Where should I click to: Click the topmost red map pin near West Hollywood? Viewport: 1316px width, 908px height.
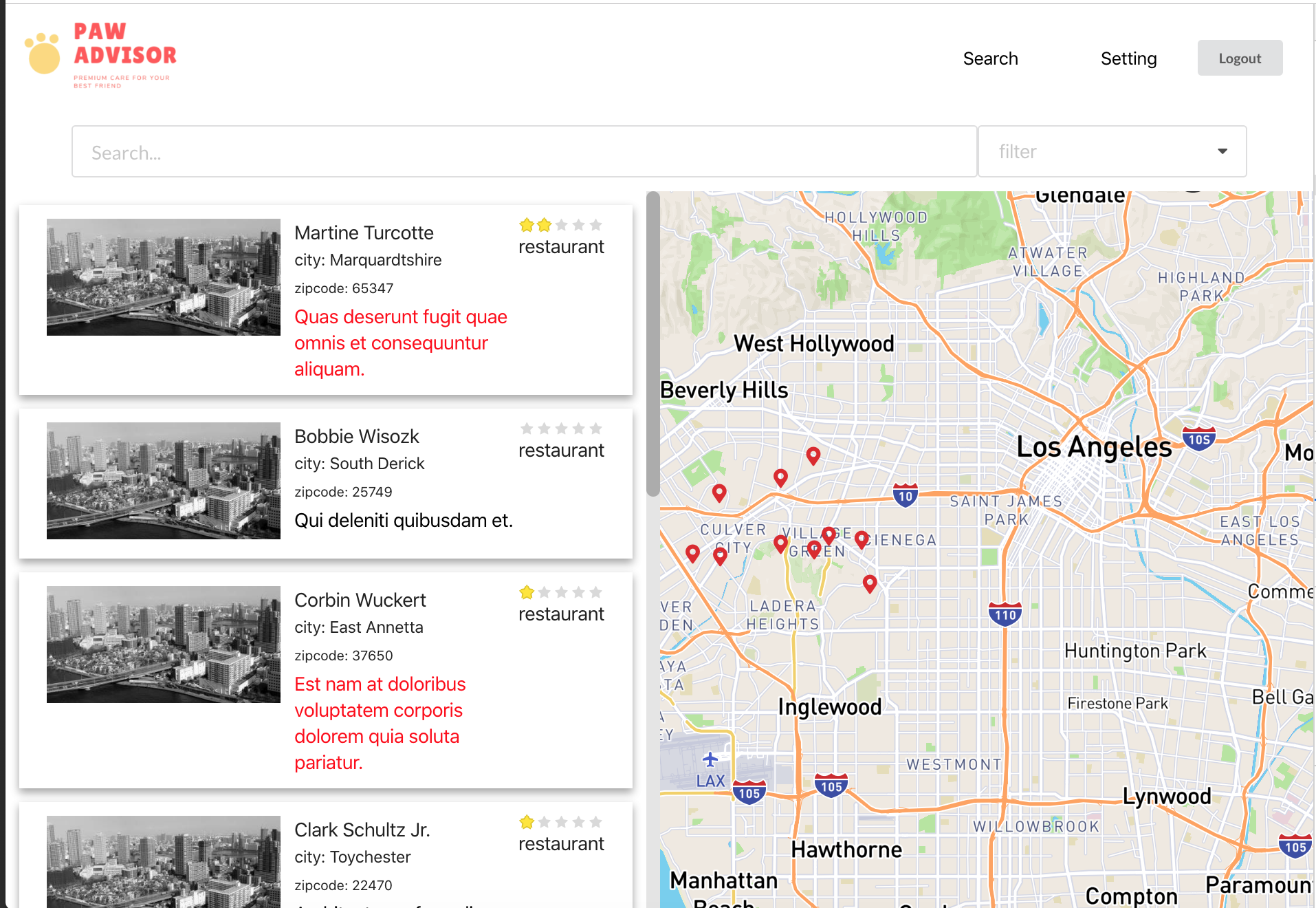tap(813, 455)
